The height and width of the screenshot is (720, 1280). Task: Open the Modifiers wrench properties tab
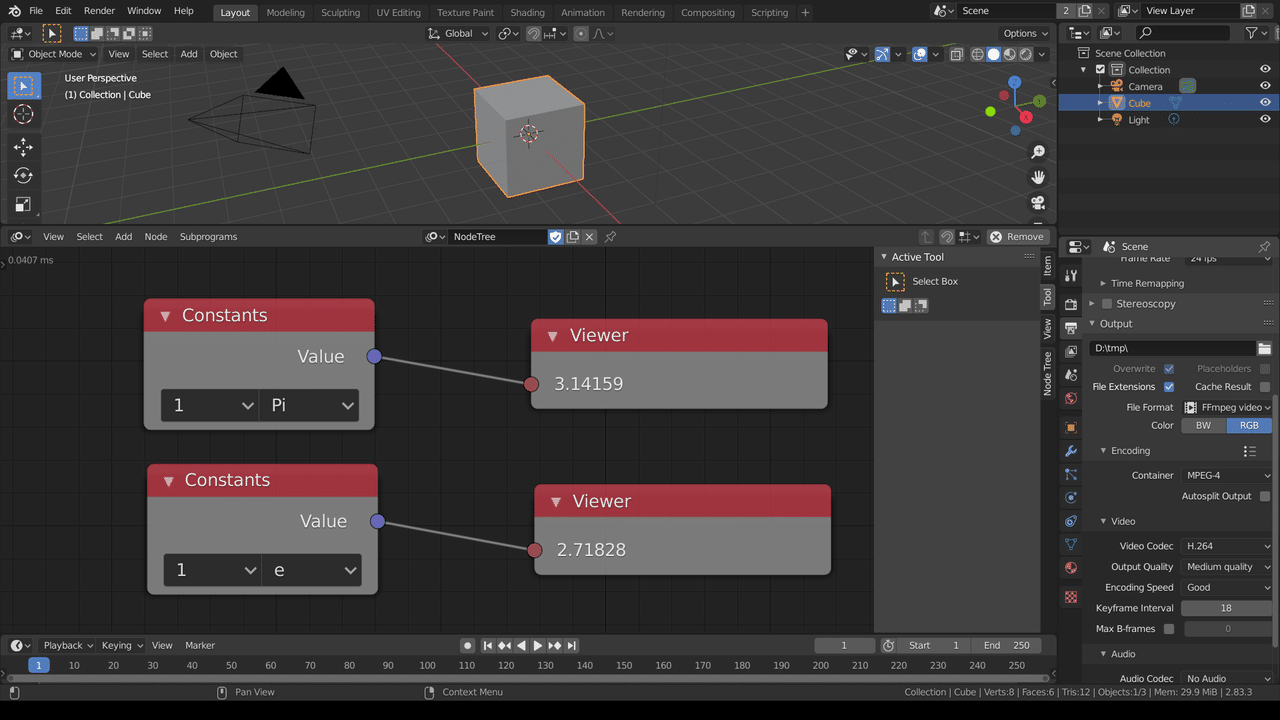coord(1071,451)
